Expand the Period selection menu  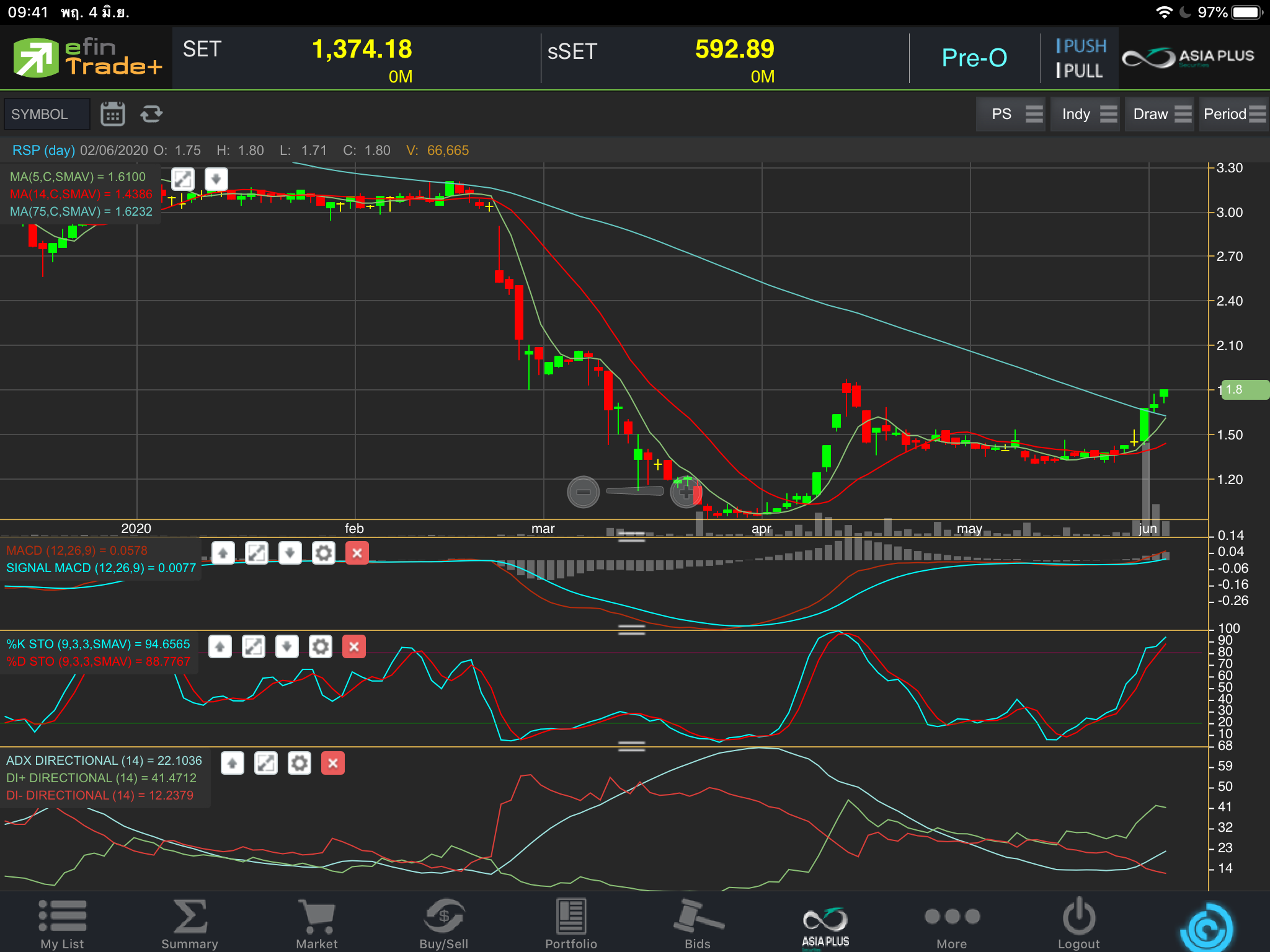1233,114
